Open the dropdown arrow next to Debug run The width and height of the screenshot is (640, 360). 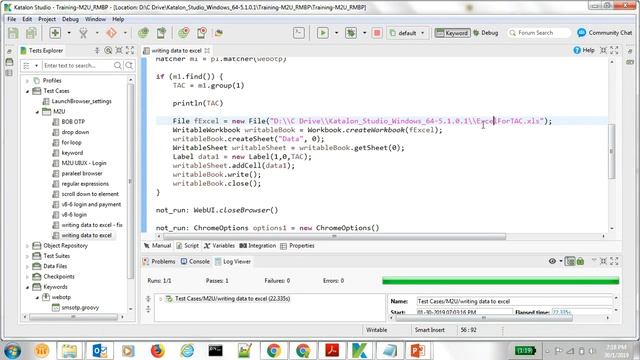click(364, 33)
